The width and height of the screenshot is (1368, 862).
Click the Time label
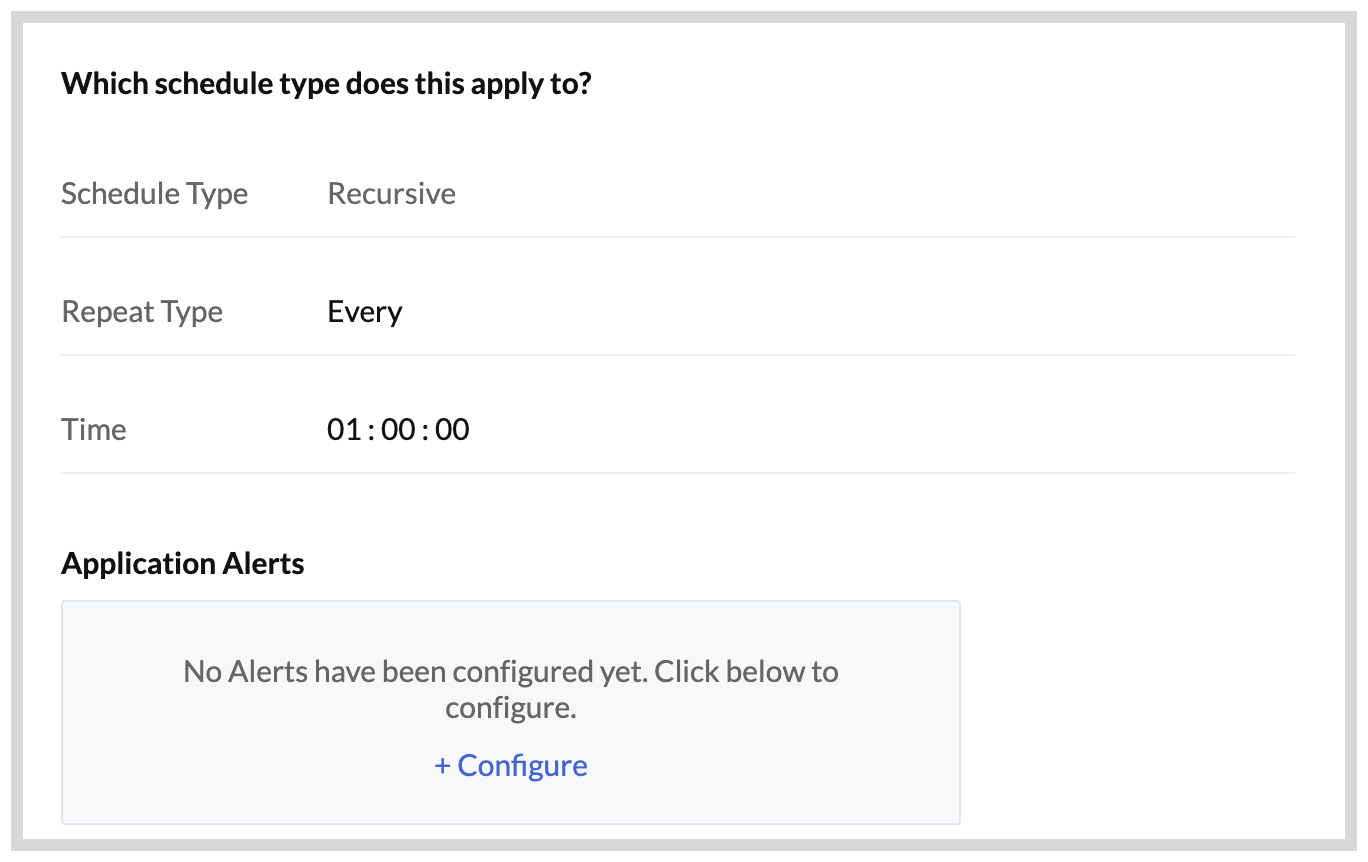pyautogui.click(x=94, y=430)
